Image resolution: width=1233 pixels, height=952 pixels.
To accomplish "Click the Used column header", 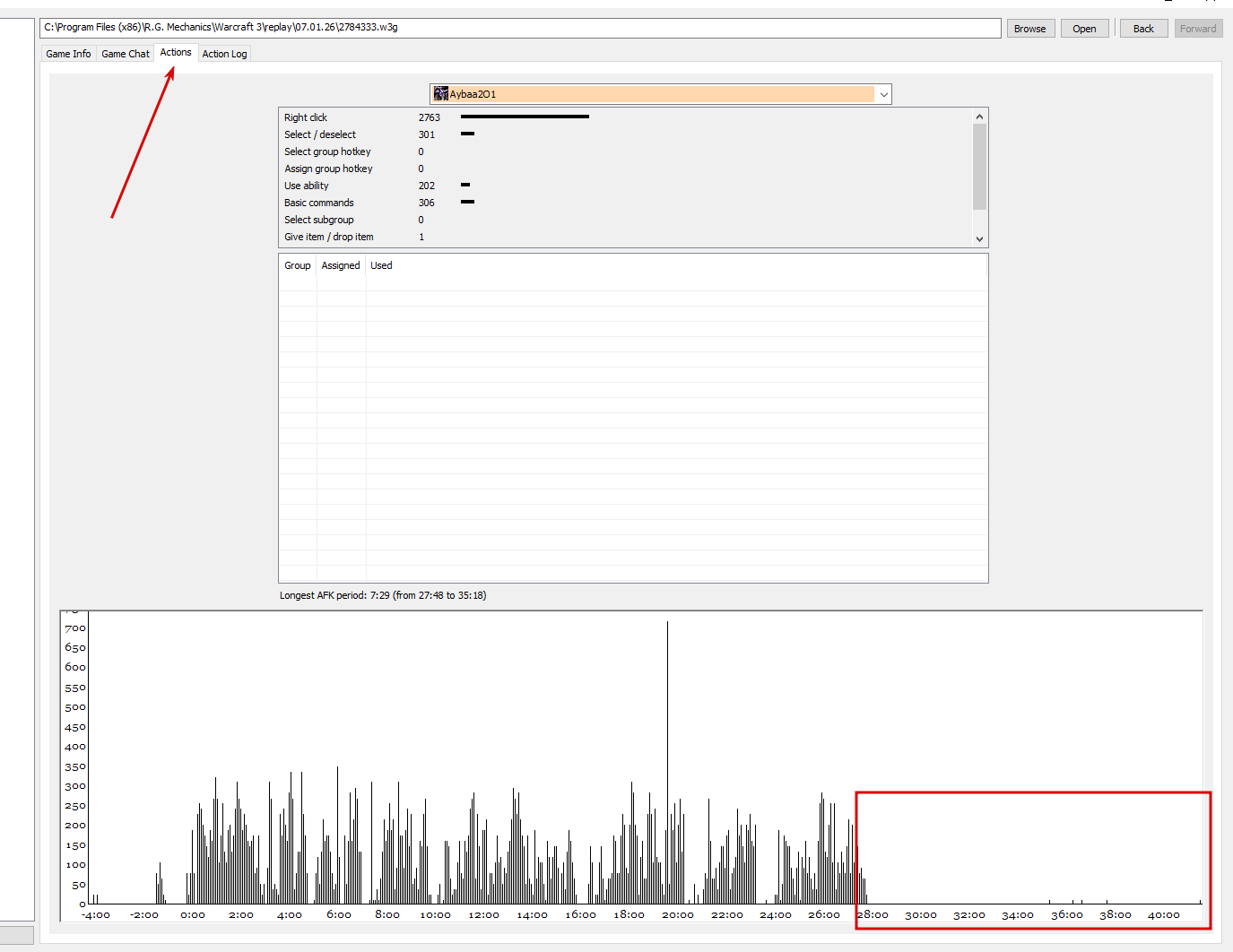I will click(x=381, y=265).
